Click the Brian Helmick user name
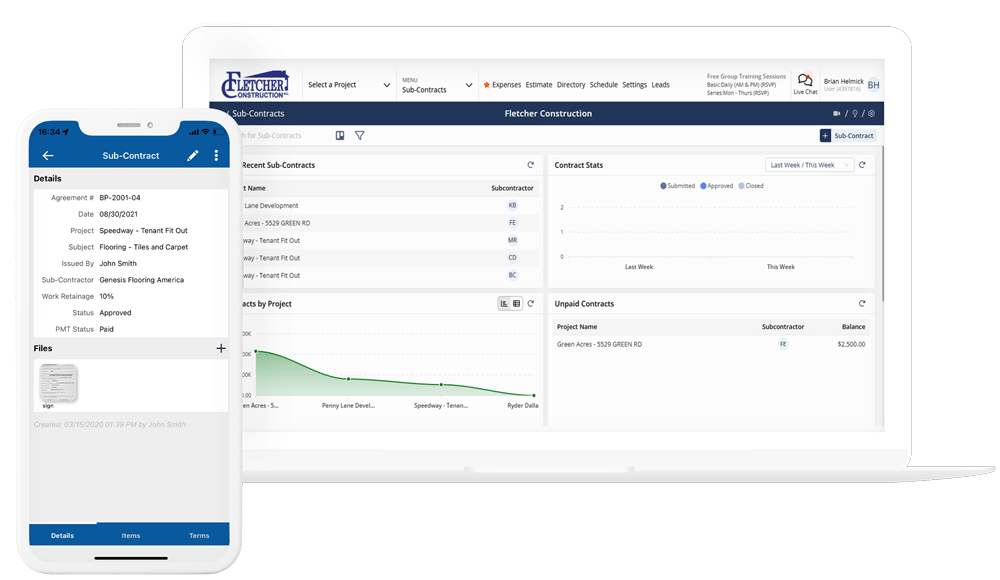The image size is (1000, 580). [843, 81]
